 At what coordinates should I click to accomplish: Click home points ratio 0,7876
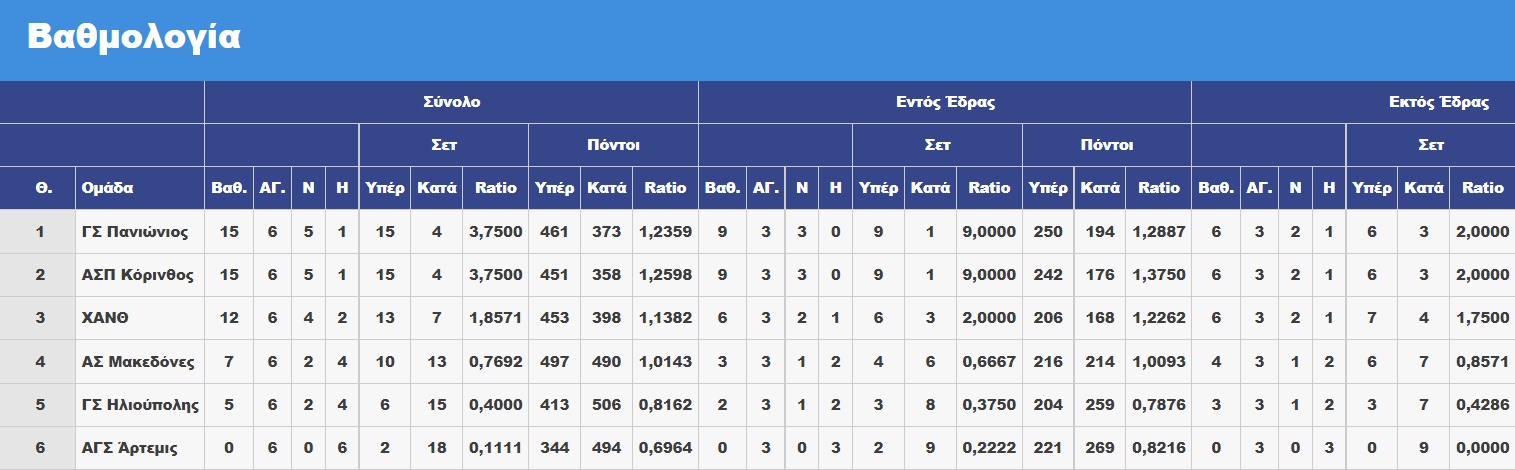(1160, 405)
